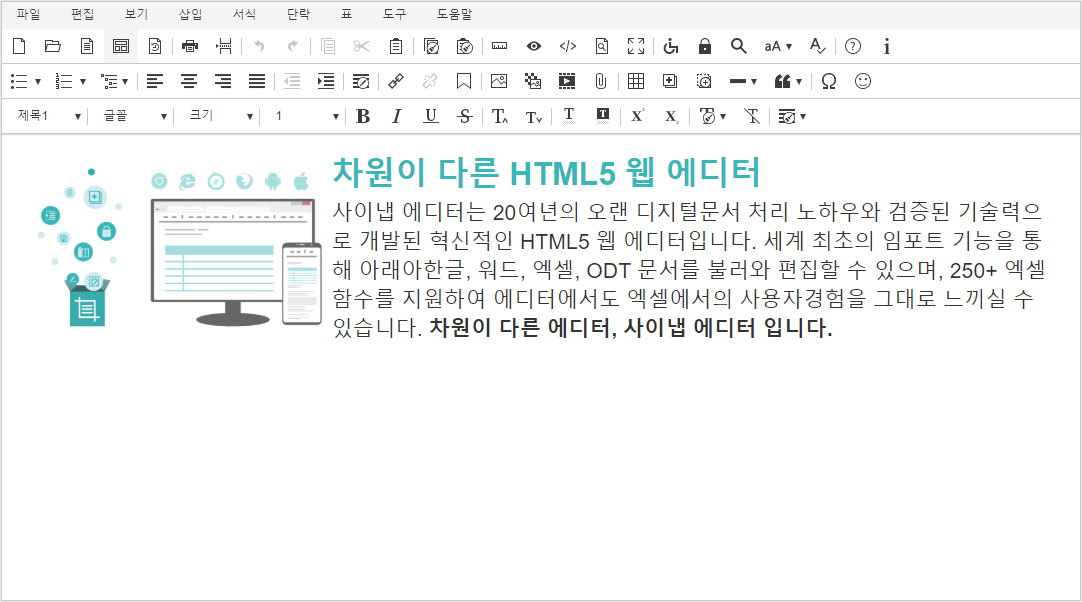The width and height of the screenshot is (1082, 602).
Task: Toggle underline formatting
Action: (431, 116)
